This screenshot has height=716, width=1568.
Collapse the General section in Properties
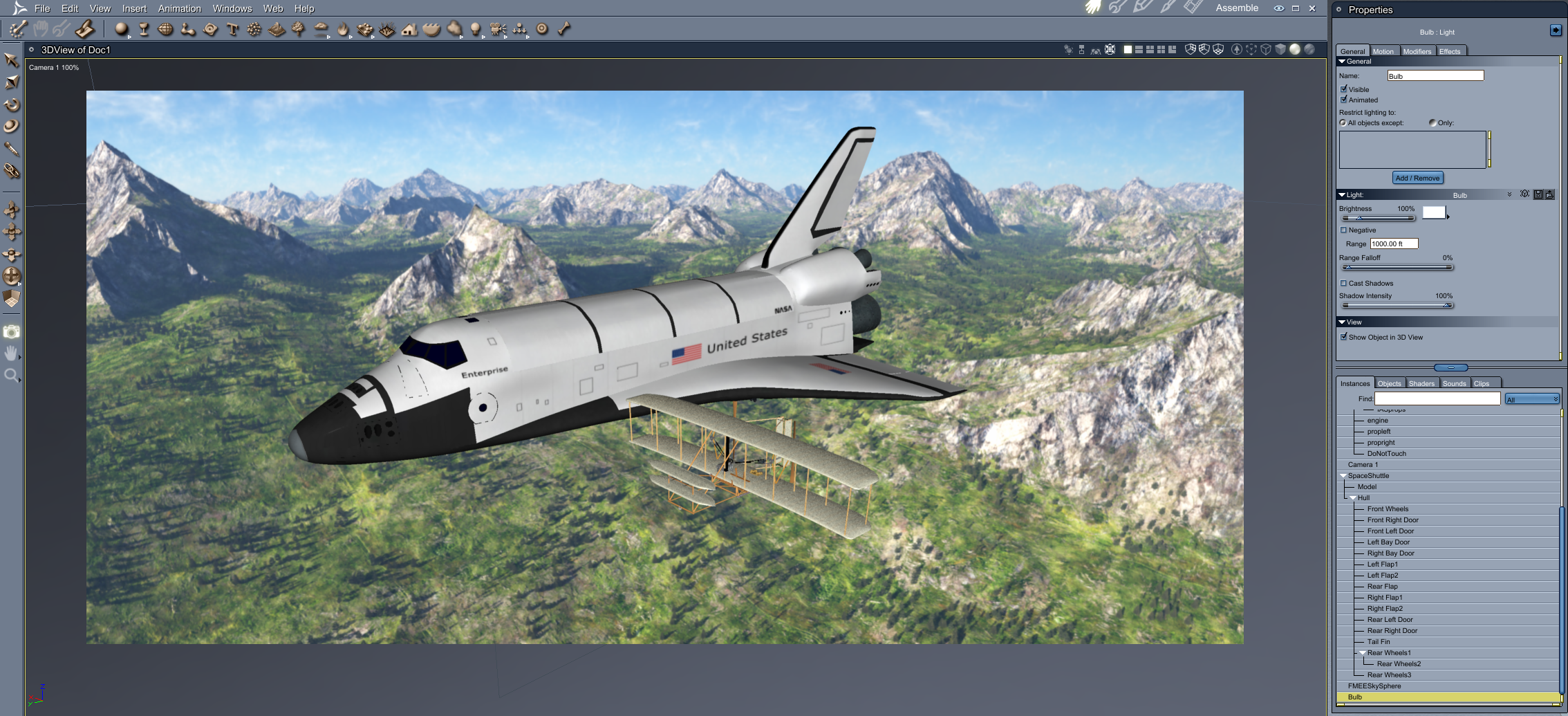pyautogui.click(x=1342, y=62)
